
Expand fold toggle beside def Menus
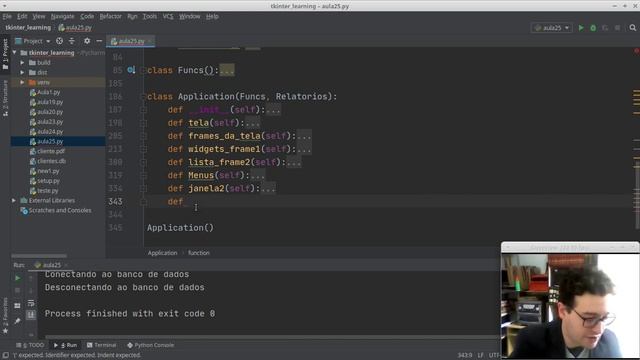[x=143, y=175]
